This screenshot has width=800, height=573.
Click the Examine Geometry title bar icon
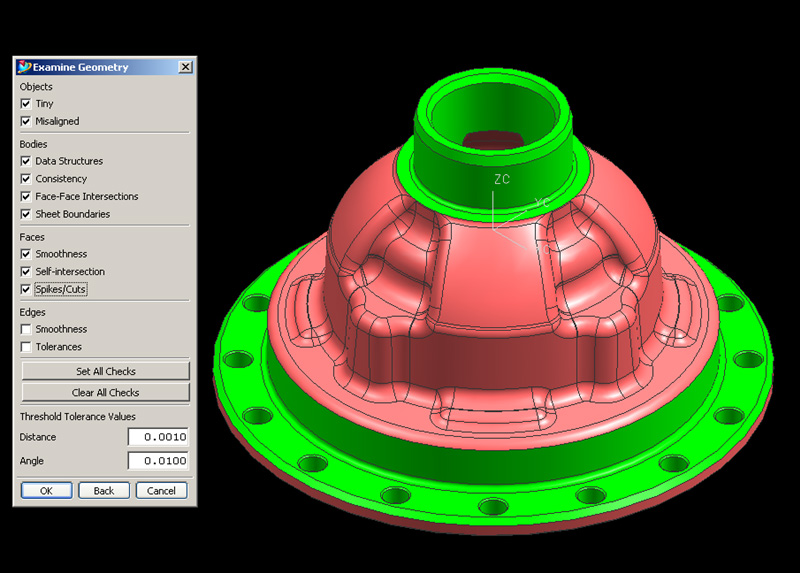point(23,67)
